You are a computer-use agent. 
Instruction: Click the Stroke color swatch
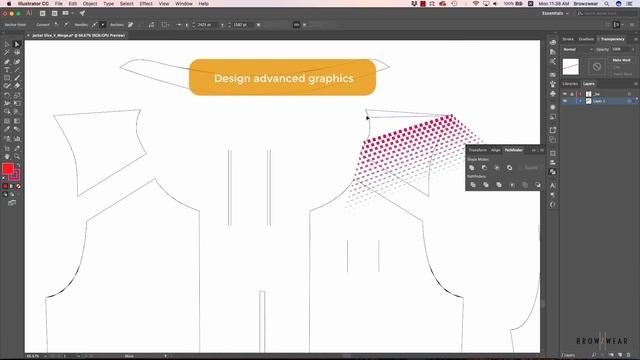point(15,175)
